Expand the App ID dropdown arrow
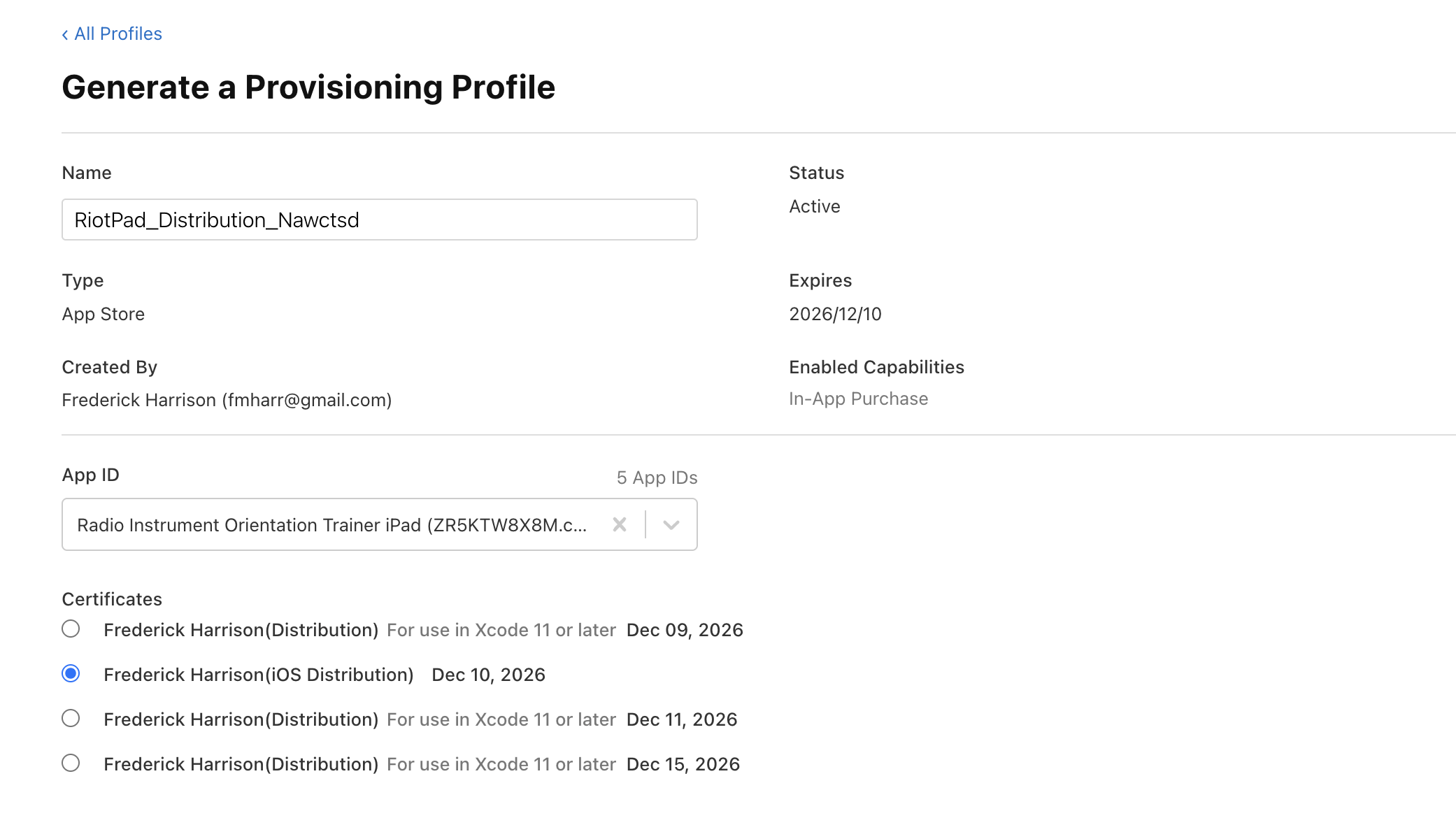1456x818 pixels. [671, 524]
